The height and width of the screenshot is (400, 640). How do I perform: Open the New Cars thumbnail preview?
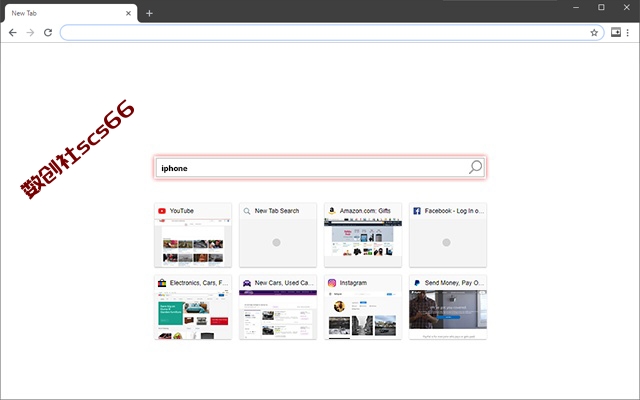click(278, 315)
